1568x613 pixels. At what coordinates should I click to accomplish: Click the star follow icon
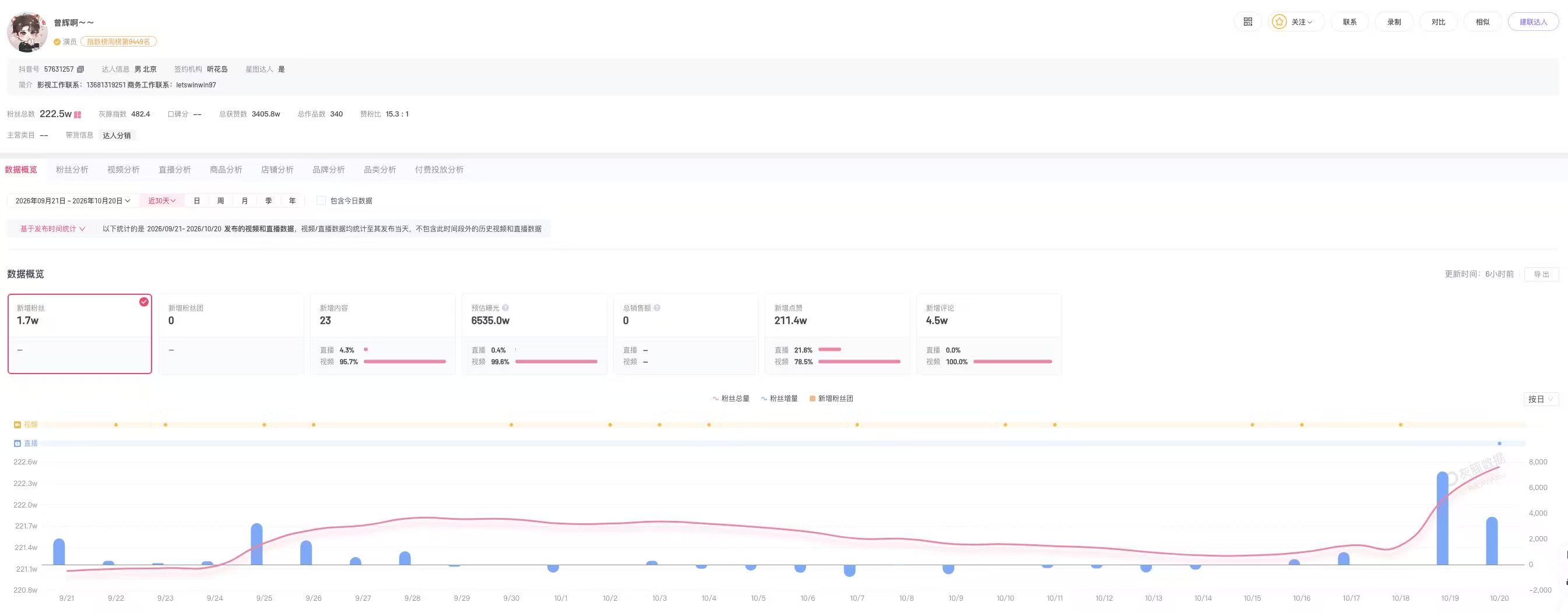click(x=1279, y=22)
